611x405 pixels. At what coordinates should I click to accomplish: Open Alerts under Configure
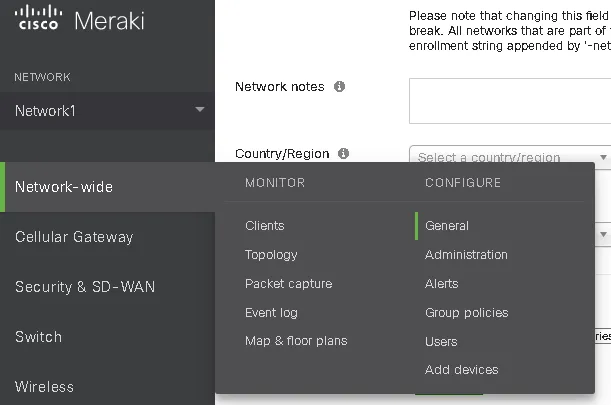pyautogui.click(x=441, y=284)
